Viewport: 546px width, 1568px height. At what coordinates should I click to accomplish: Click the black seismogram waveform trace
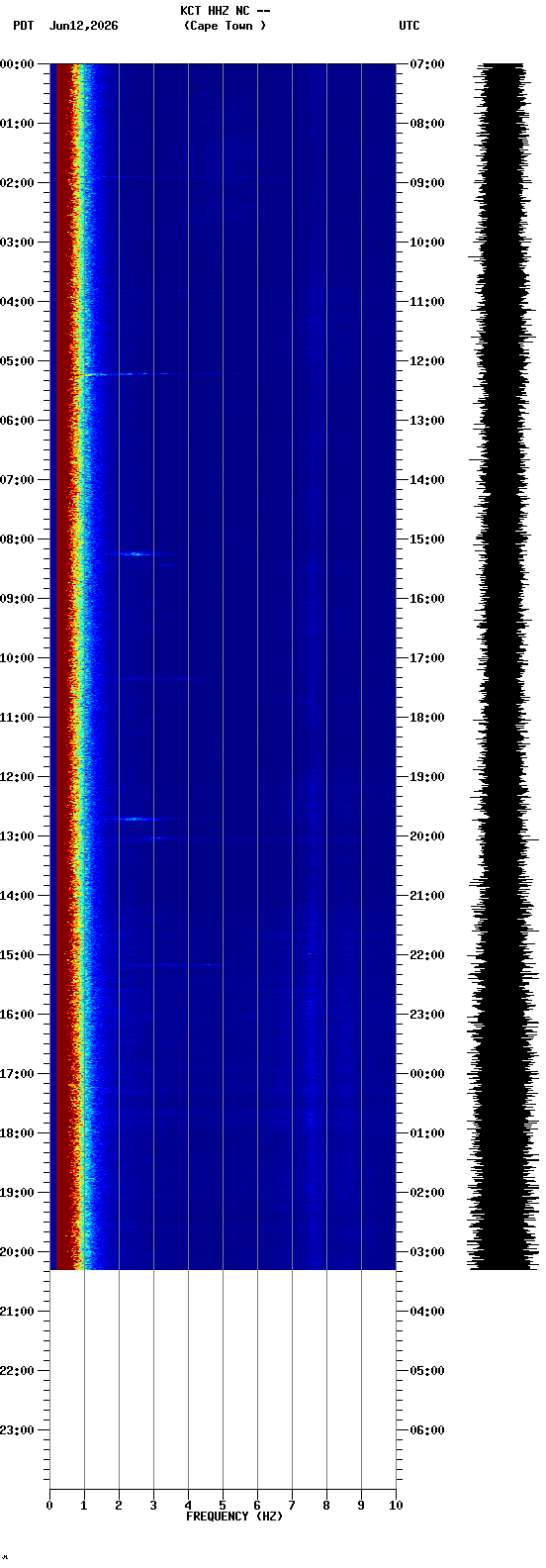tap(502, 666)
